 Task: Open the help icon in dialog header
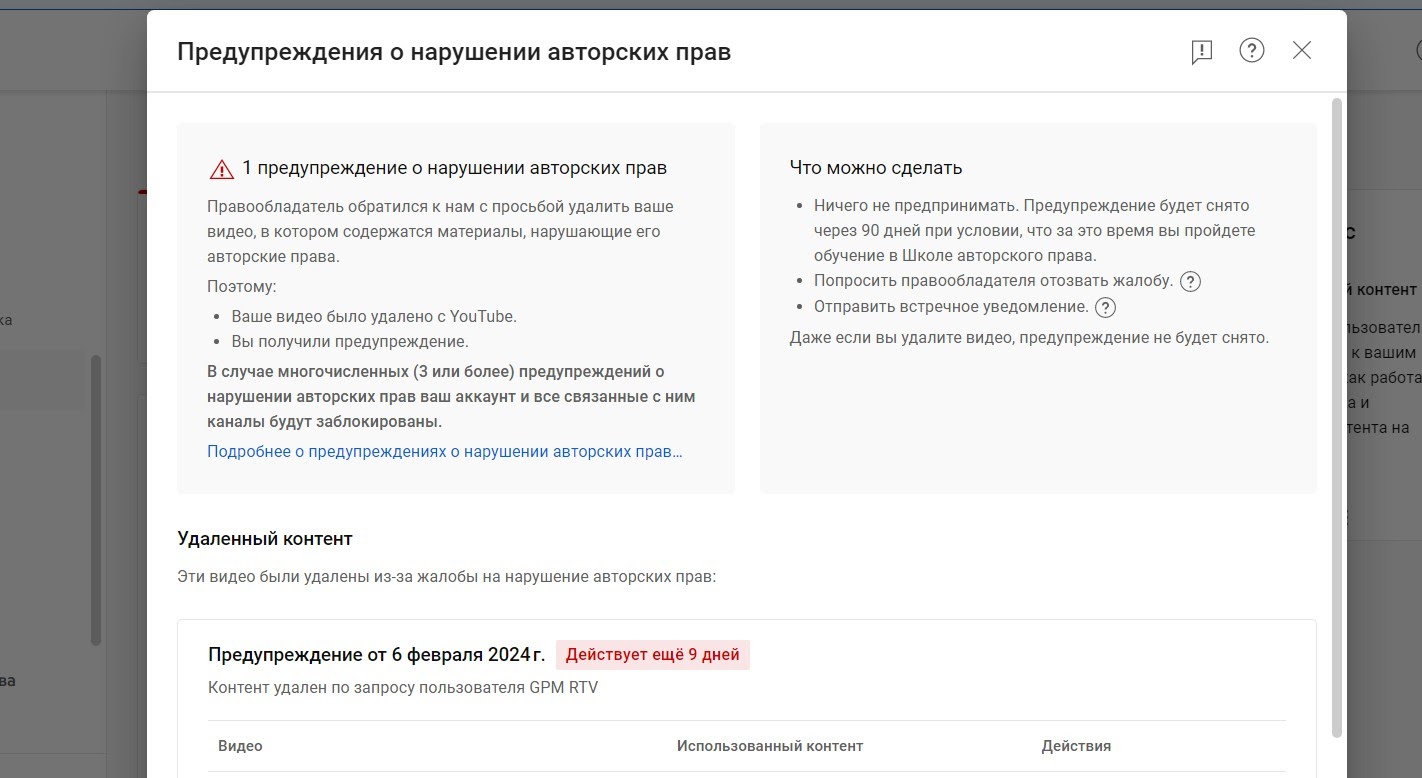1252,50
